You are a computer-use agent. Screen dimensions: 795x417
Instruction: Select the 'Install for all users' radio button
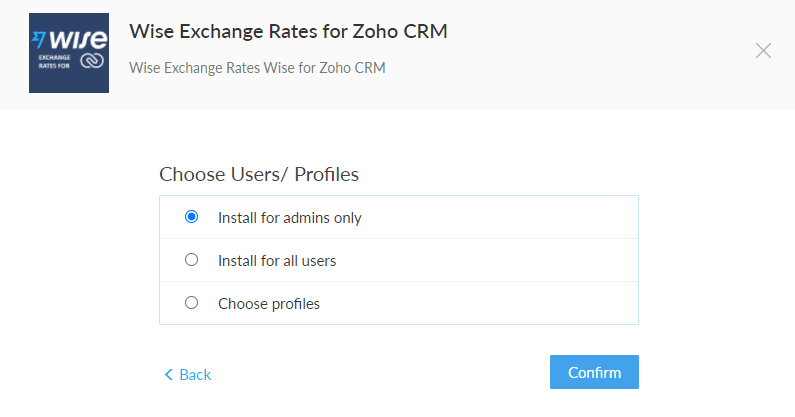coord(191,260)
